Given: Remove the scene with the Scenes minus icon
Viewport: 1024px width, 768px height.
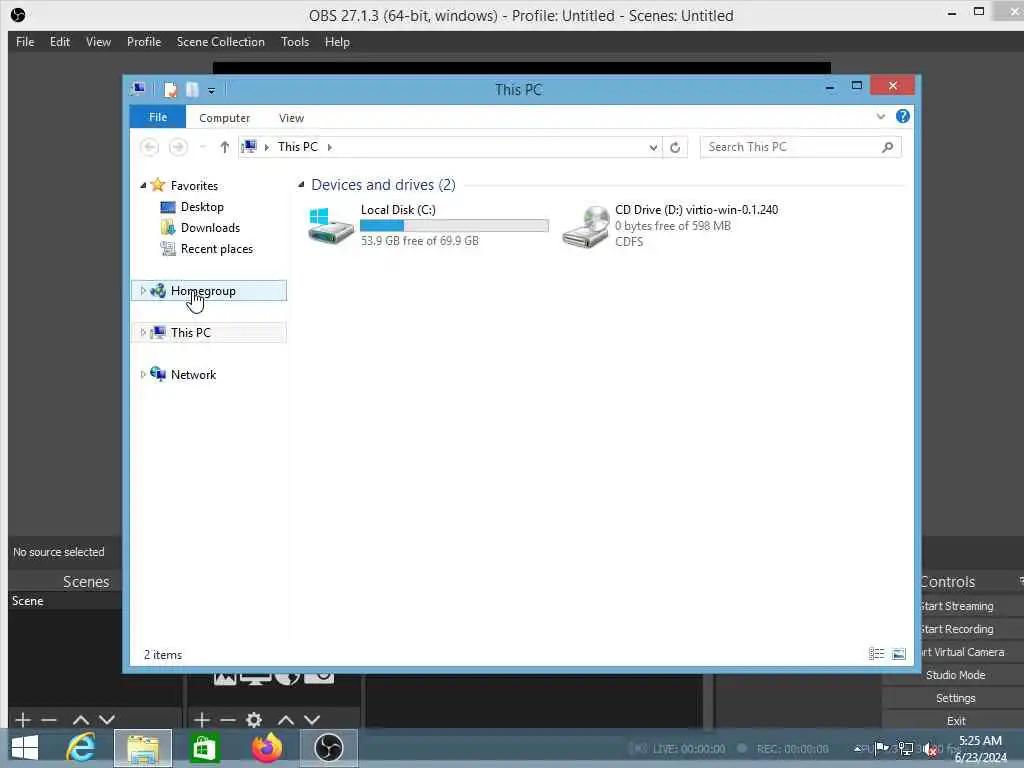Looking at the screenshot, I should click(49, 720).
